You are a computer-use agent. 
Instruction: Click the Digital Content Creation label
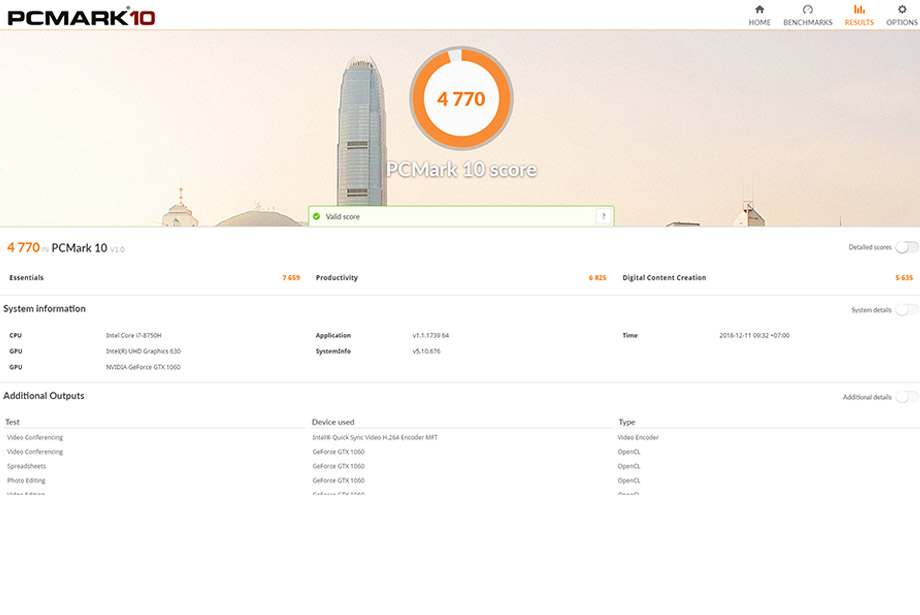[x=664, y=278]
